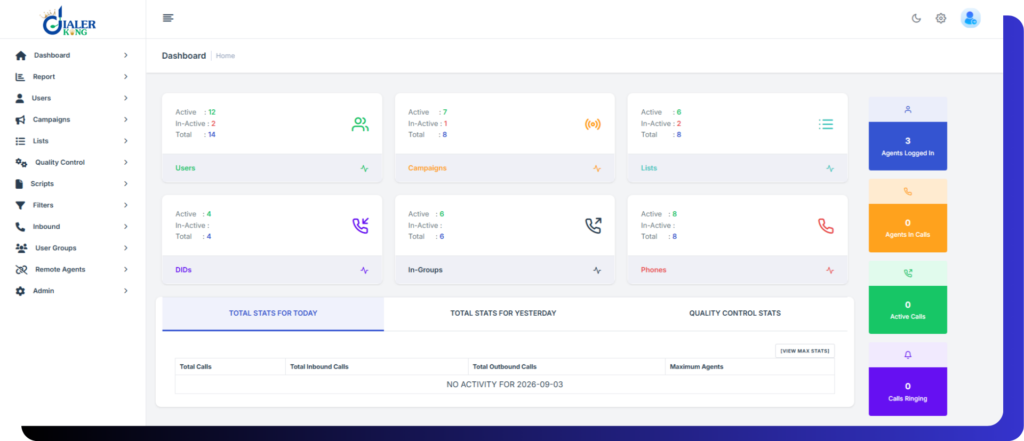Screen dimensions: 1024x441
Task: Expand the User Groups menu chevron
Action: tap(125, 248)
